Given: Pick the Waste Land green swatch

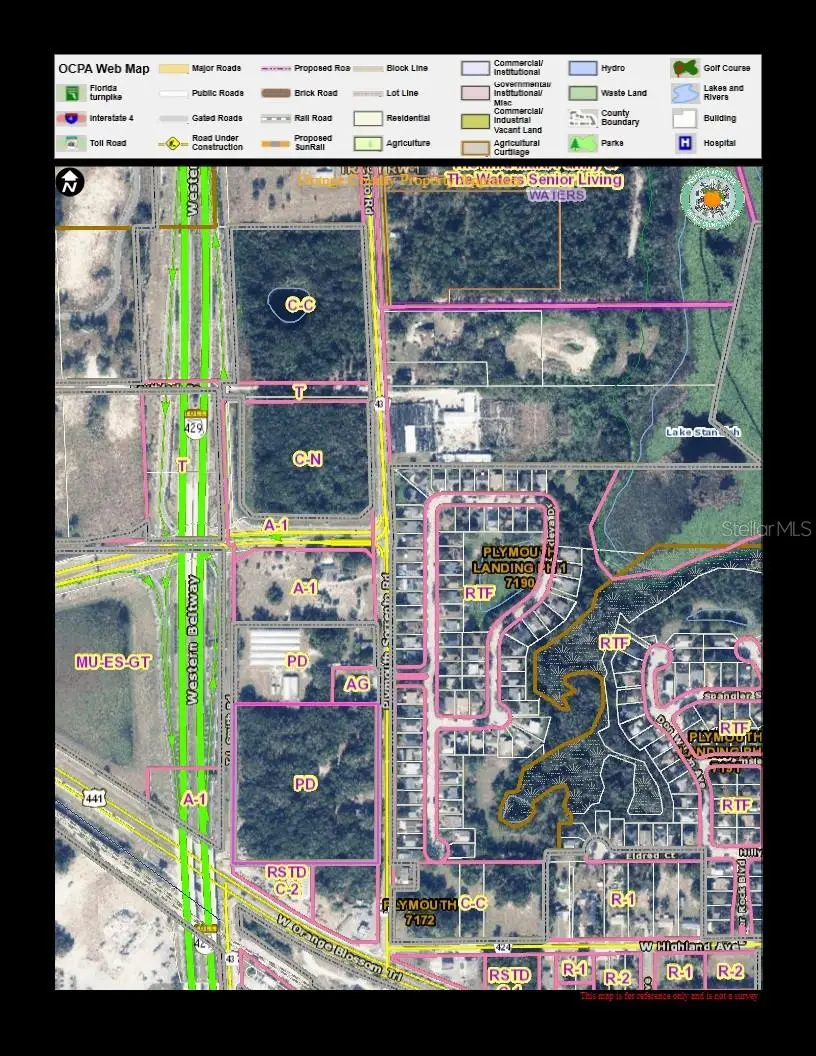Looking at the screenshot, I should pos(583,93).
